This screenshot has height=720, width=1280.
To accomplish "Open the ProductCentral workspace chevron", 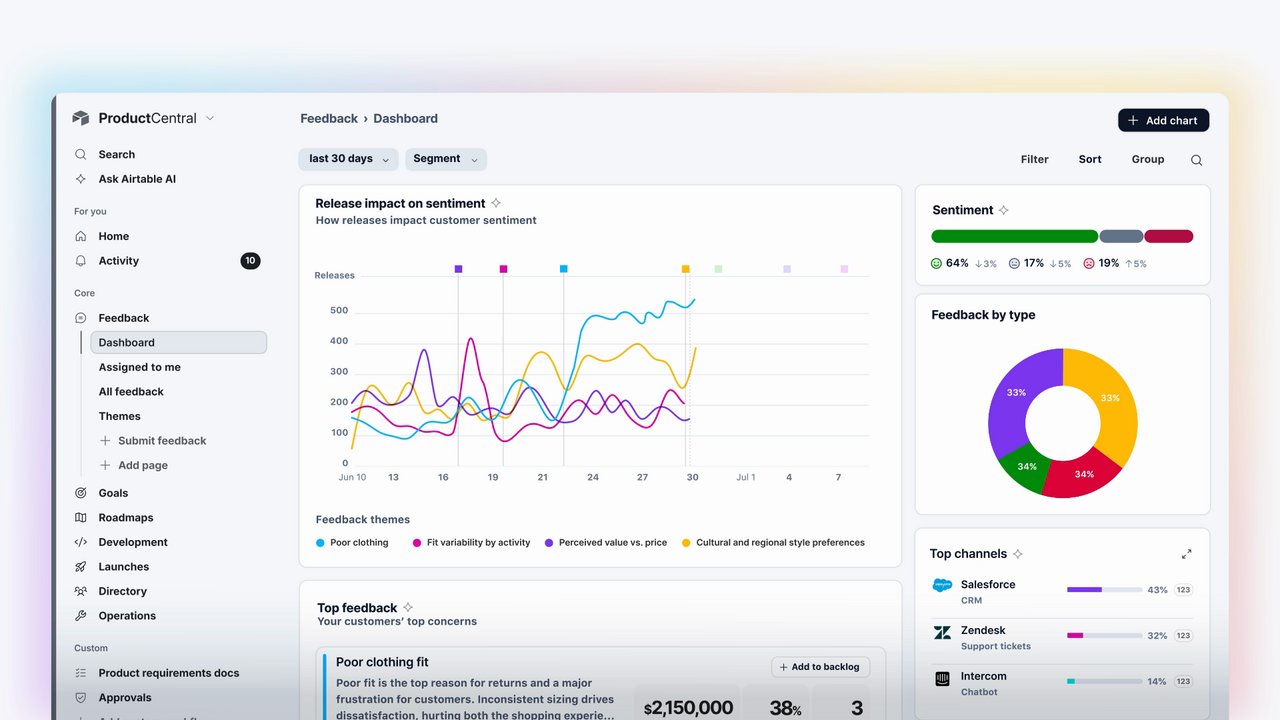I will coord(210,118).
